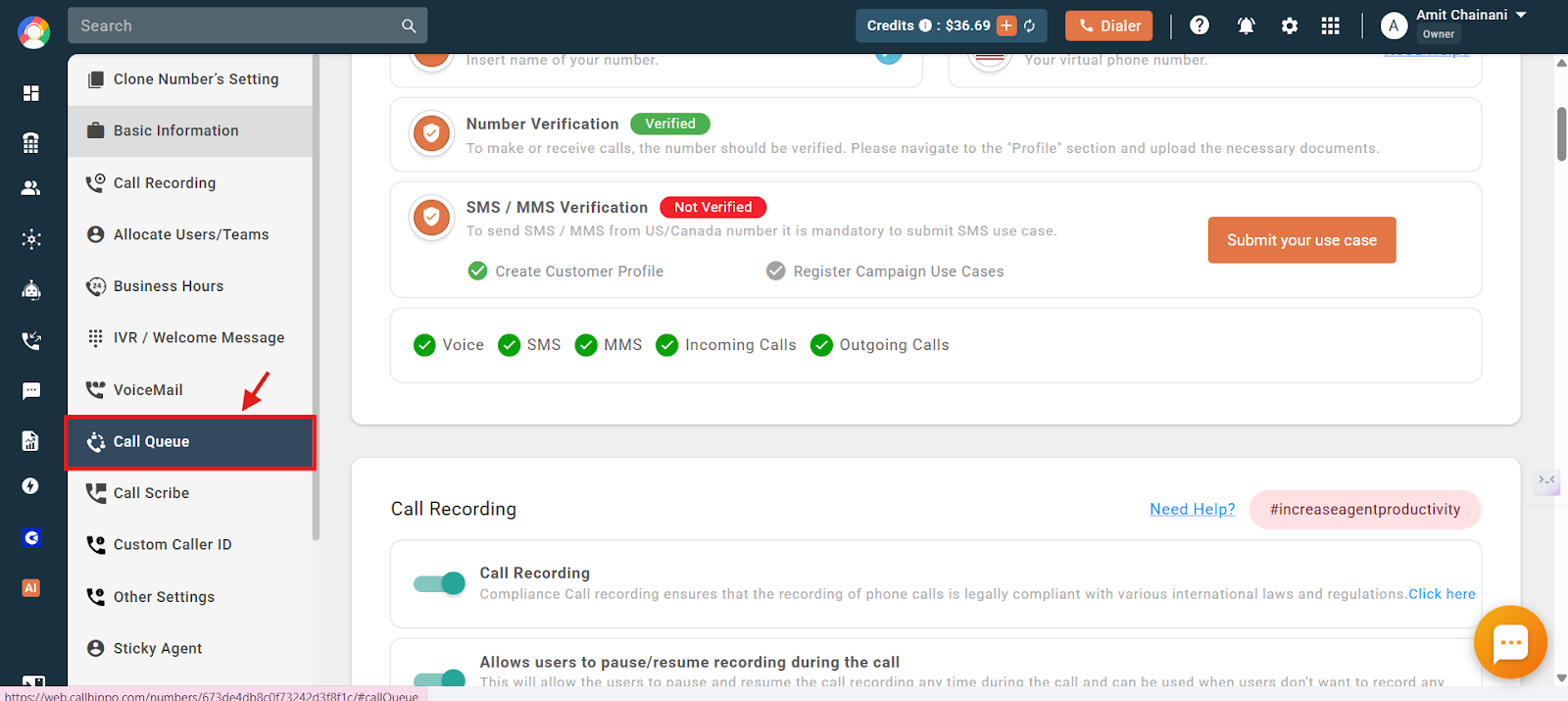Click the Outgoing Calls green check

[x=821, y=345]
